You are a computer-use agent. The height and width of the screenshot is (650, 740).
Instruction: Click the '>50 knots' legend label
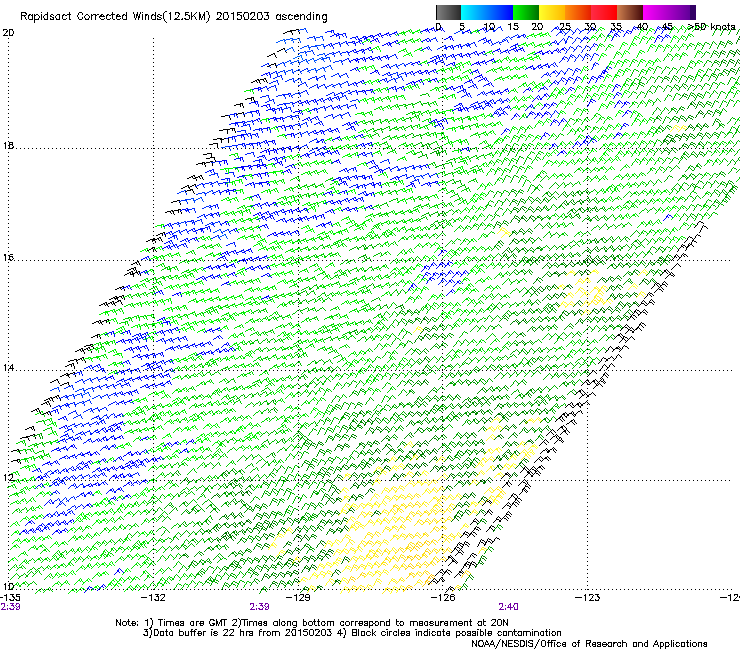tap(712, 26)
